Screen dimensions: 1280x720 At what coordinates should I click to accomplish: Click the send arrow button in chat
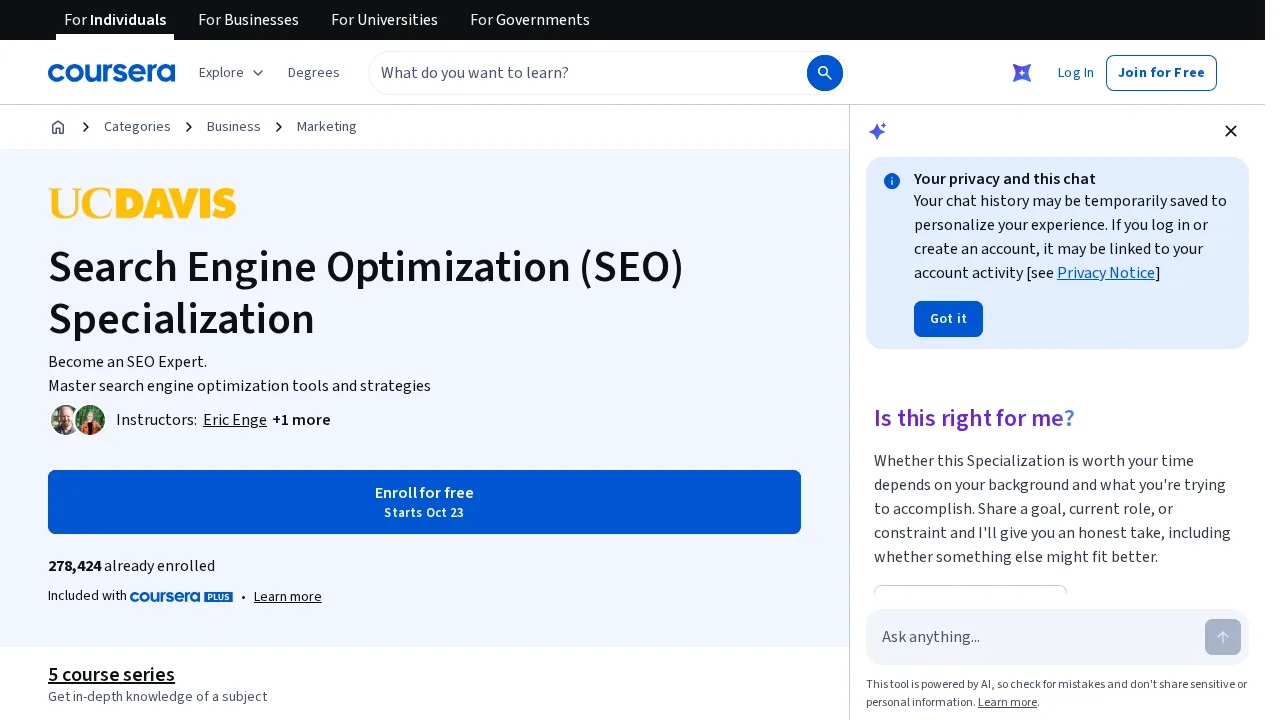tap(1223, 637)
